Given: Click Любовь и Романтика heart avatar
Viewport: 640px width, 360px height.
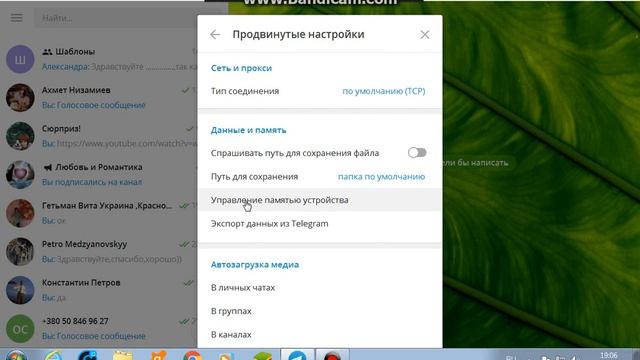Looking at the screenshot, I should click(x=20, y=174).
